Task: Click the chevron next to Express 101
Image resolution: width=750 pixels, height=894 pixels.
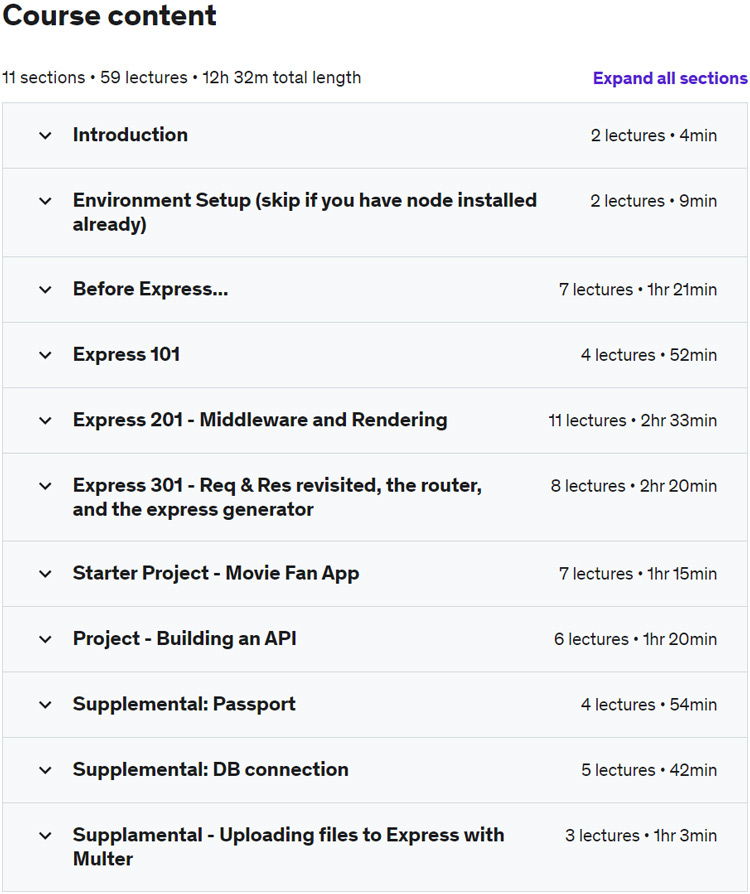Action: (45, 355)
